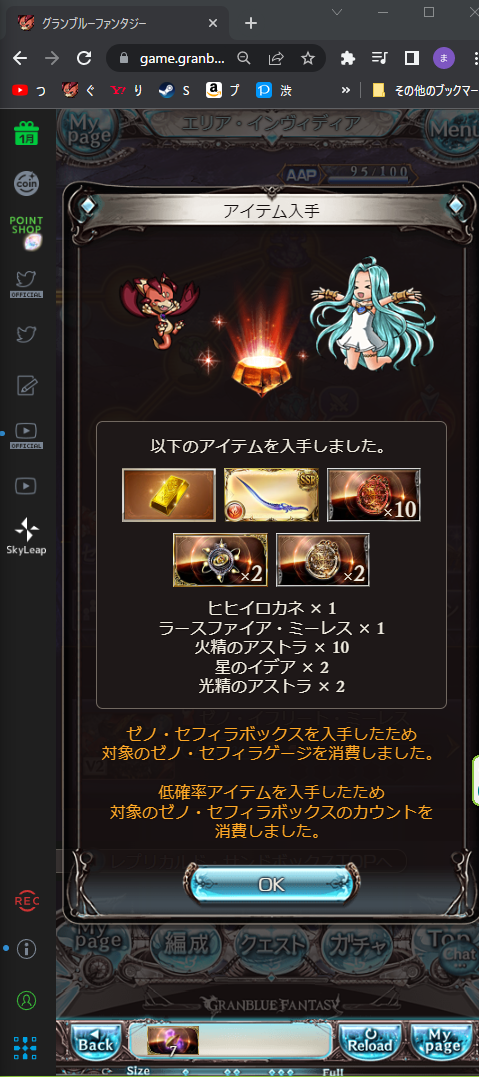Bookmark this page with the star icon

(308, 58)
